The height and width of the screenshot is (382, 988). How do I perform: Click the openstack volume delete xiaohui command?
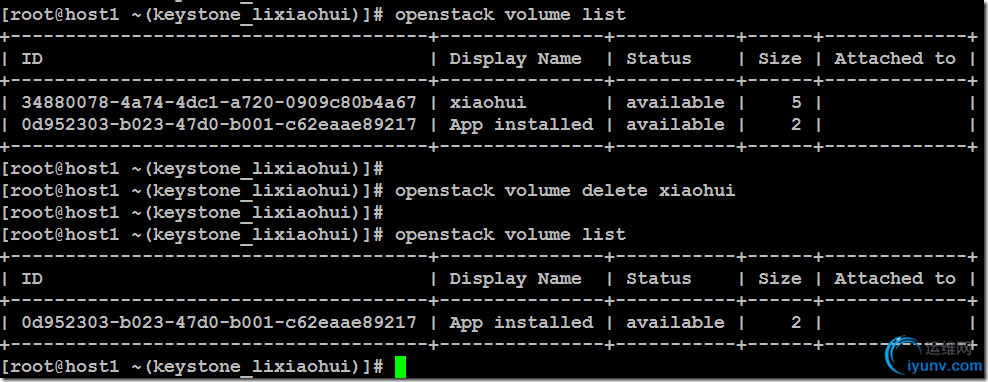565,190
